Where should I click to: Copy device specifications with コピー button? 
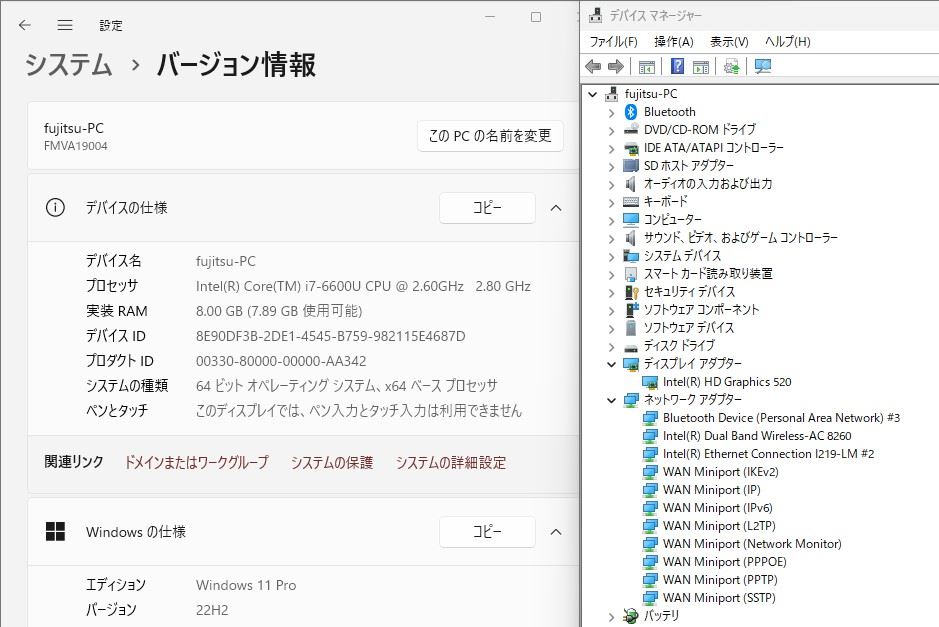(x=487, y=208)
